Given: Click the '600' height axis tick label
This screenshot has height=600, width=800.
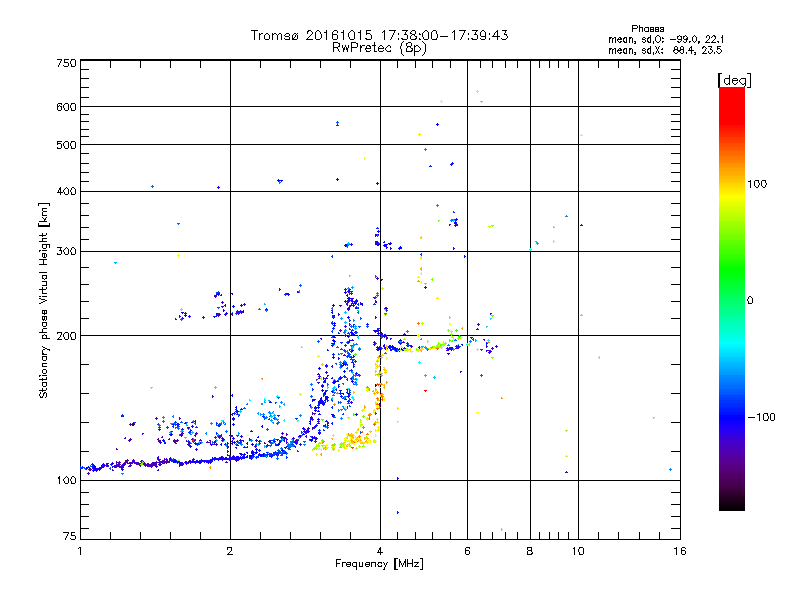Looking at the screenshot, I should [x=66, y=107].
